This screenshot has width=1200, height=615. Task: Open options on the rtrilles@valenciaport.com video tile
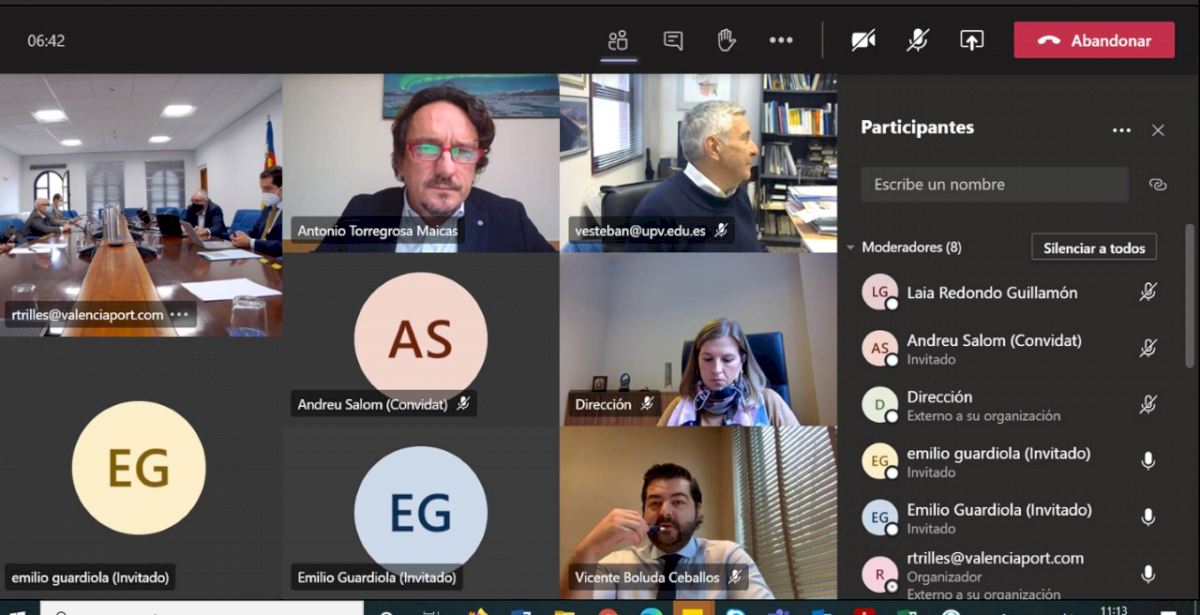pyautogui.click(x=179, y=314)
